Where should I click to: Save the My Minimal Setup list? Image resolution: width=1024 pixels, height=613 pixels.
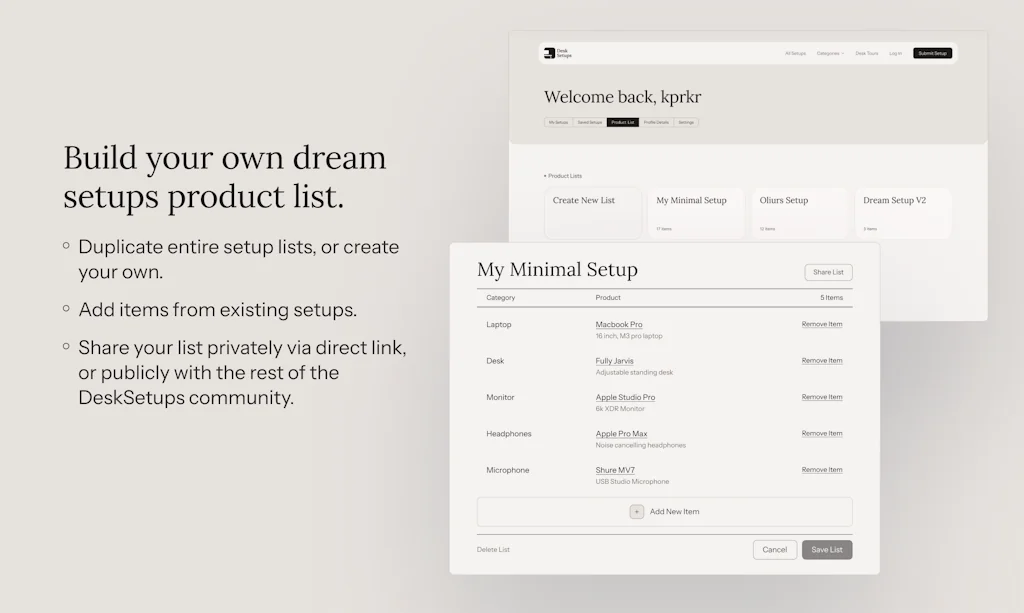(x=827, y=550)
